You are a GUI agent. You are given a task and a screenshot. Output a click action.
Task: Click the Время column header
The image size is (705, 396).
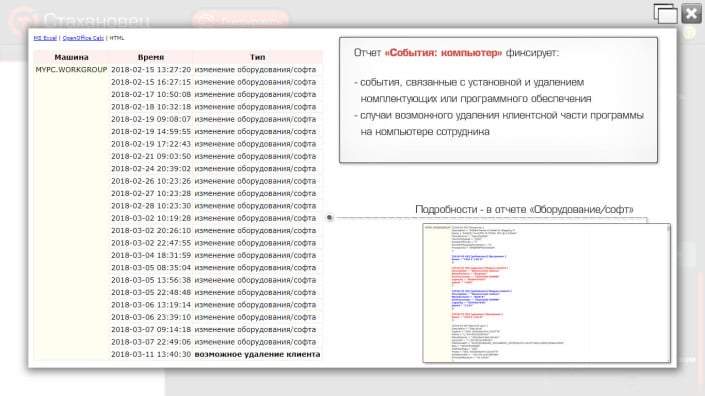click(151, 57)
